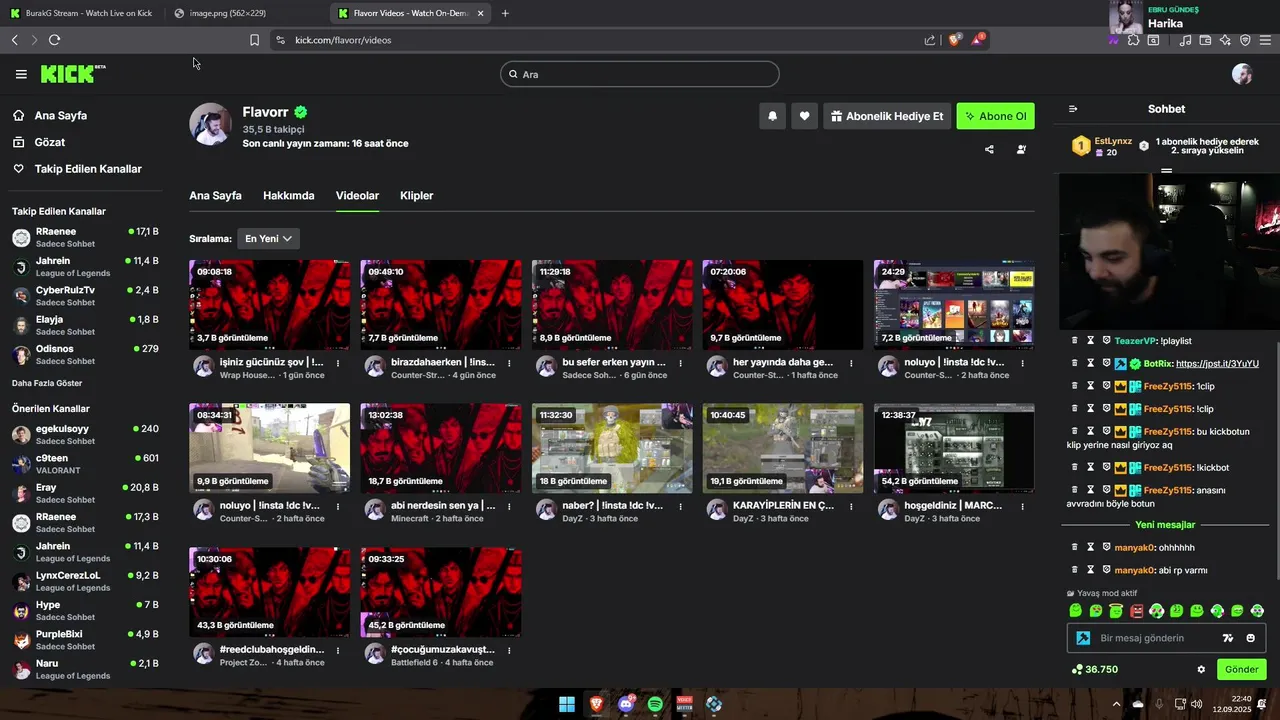The height and width of the screenshot is (720, 1280).
Task: Click the chat identity badge icon
Action: 1083,638
